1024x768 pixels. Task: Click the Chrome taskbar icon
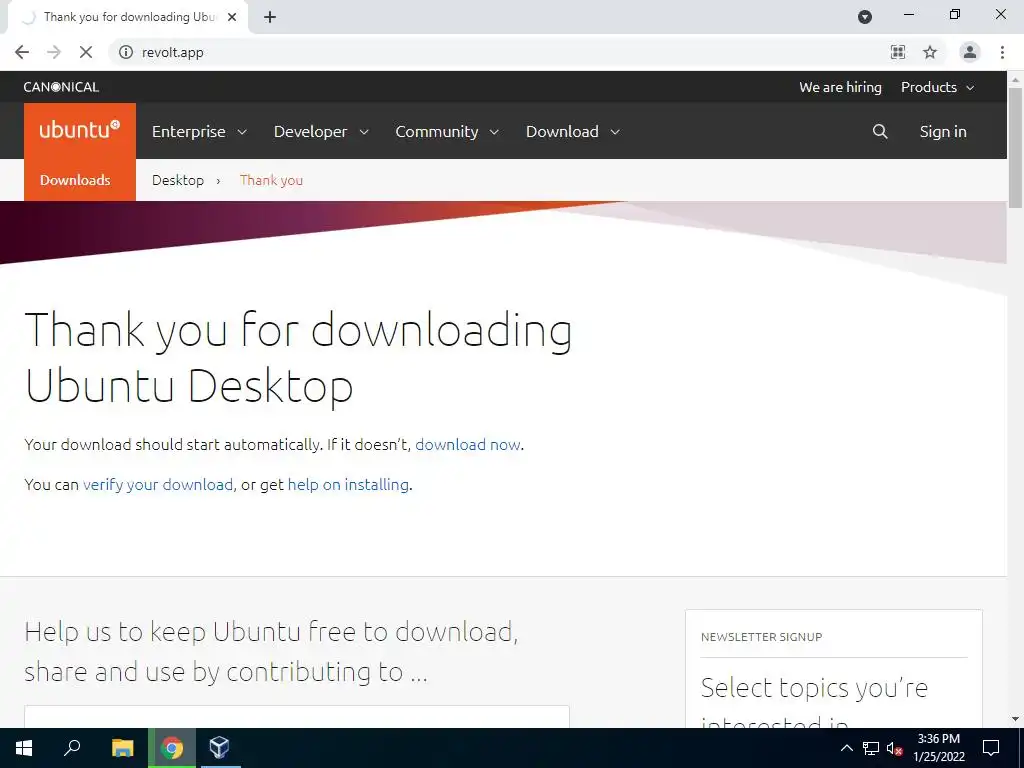[x=172, y=748]
